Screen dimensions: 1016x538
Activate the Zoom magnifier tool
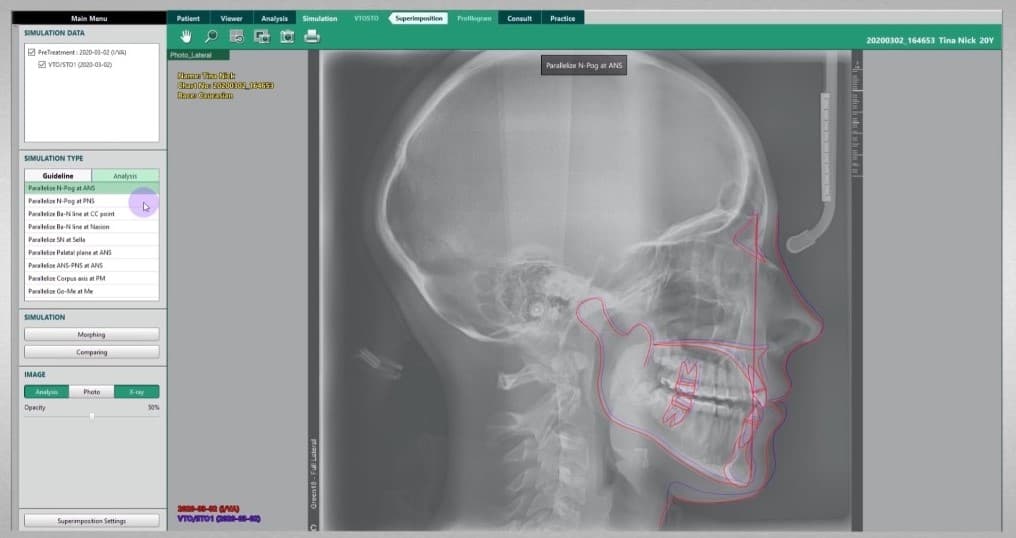210,36
